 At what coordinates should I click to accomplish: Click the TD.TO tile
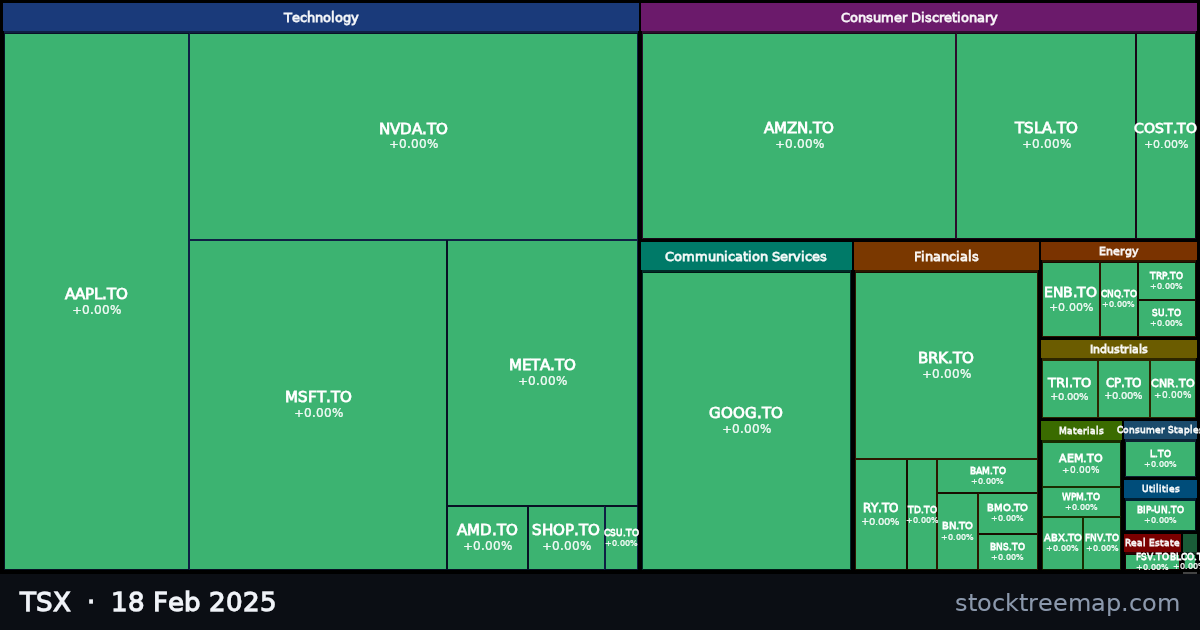pyautogui.click(x=922, y=514)
